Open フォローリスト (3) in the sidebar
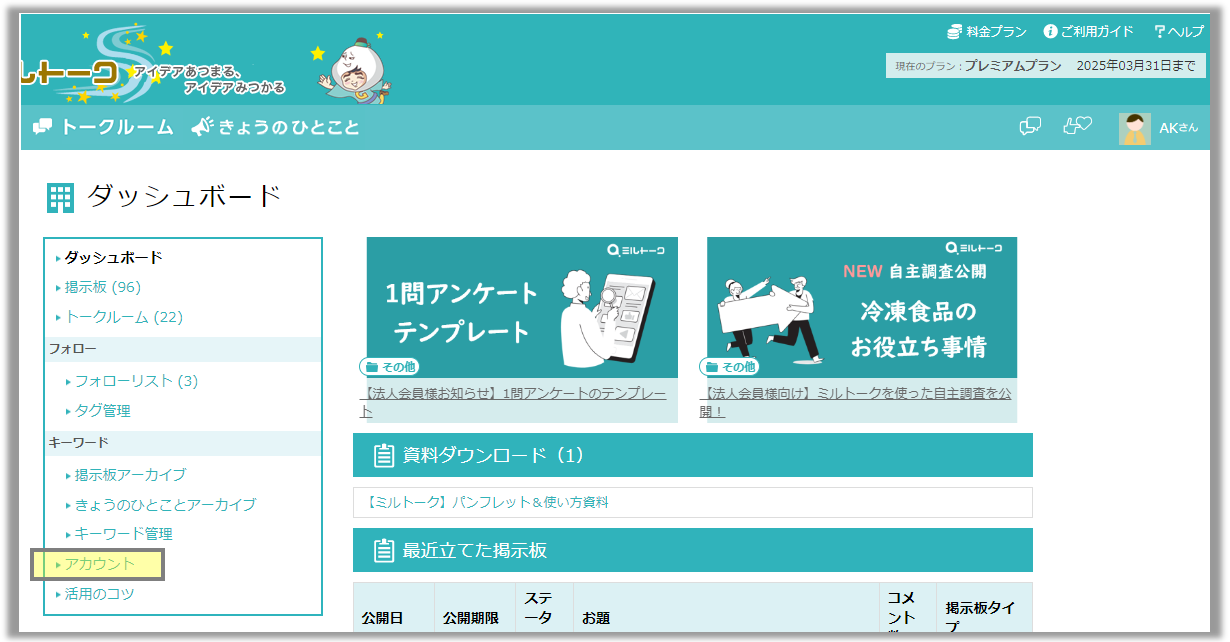This screenshot has height=642, width=1230. pyautogui.click(x=136, y=381)
